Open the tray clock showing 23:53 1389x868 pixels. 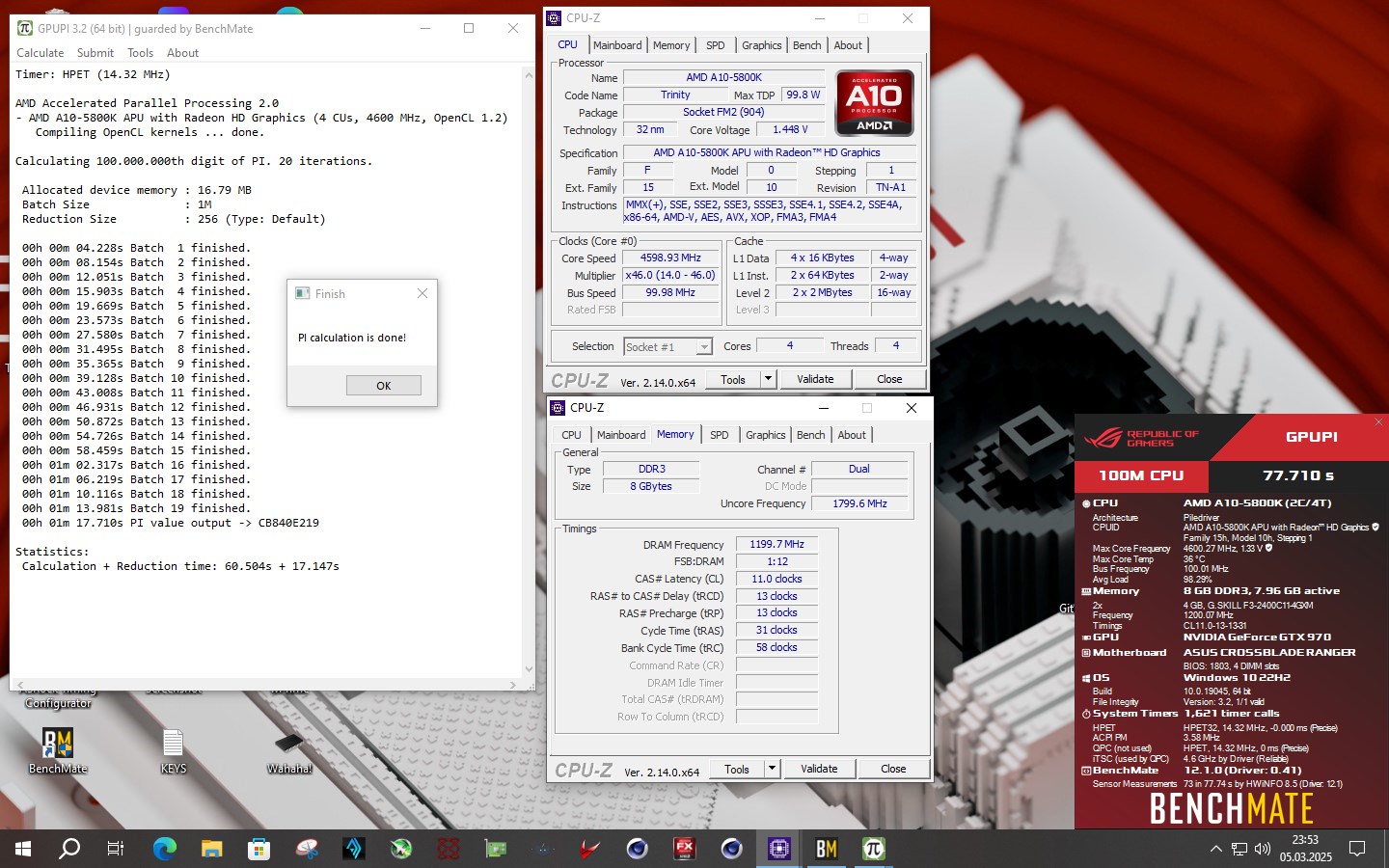(x=1305, y=849)
